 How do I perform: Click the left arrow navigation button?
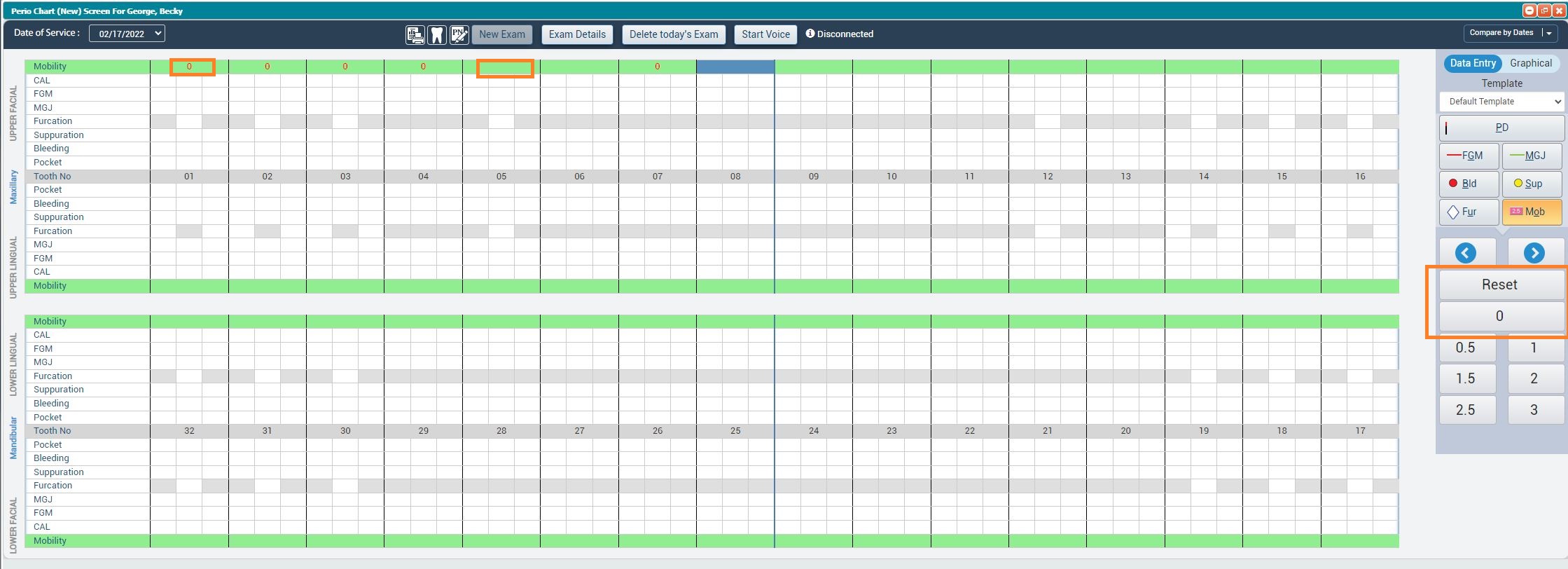point(1466,253)
